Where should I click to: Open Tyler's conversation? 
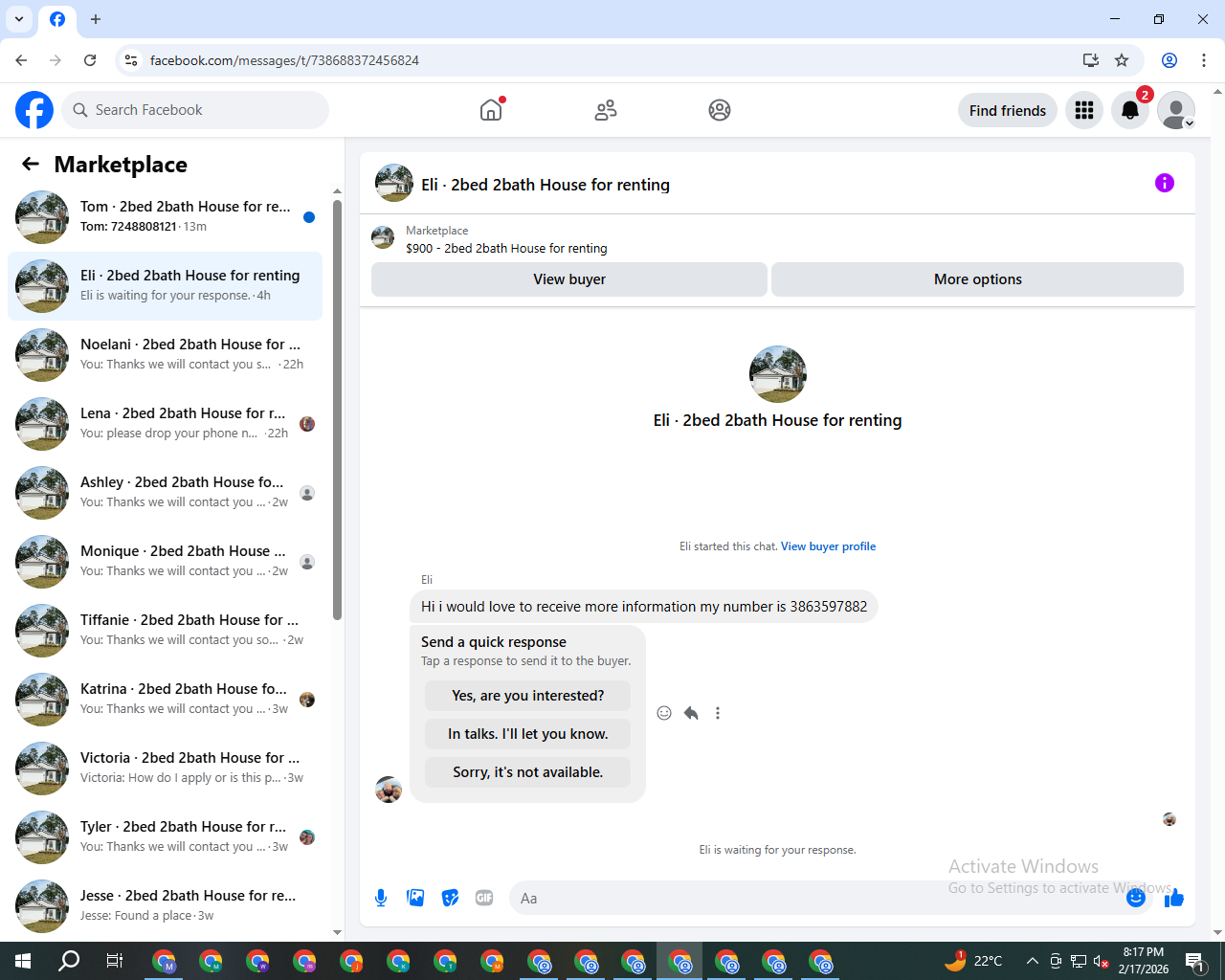pyautogui.click(x=165, y=837)
